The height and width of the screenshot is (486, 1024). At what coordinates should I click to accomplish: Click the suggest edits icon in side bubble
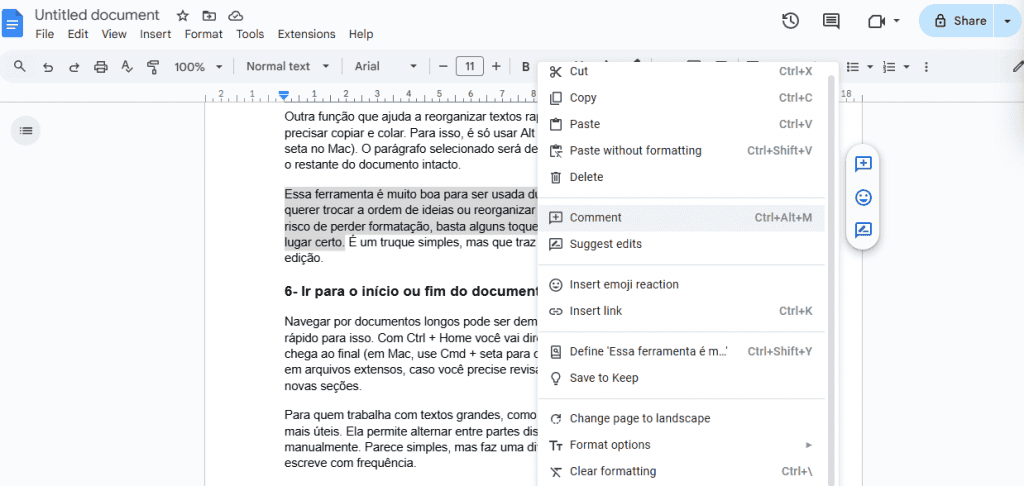click(863, 230)
